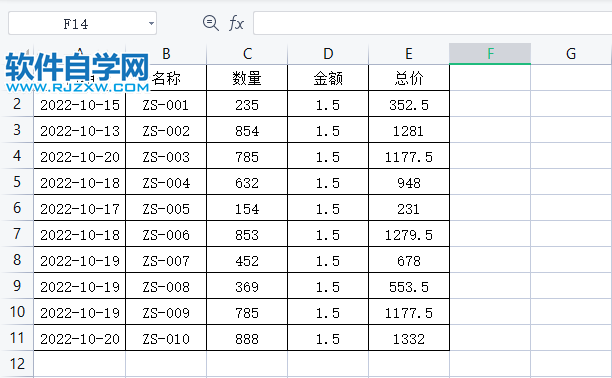Click quantity cell 853
The width and height of the screenshot is (612, 378).
pyautogui.click(x=247, y=234)
